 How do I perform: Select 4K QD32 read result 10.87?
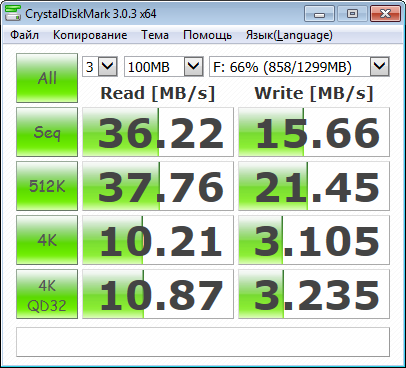pos(158,294)
